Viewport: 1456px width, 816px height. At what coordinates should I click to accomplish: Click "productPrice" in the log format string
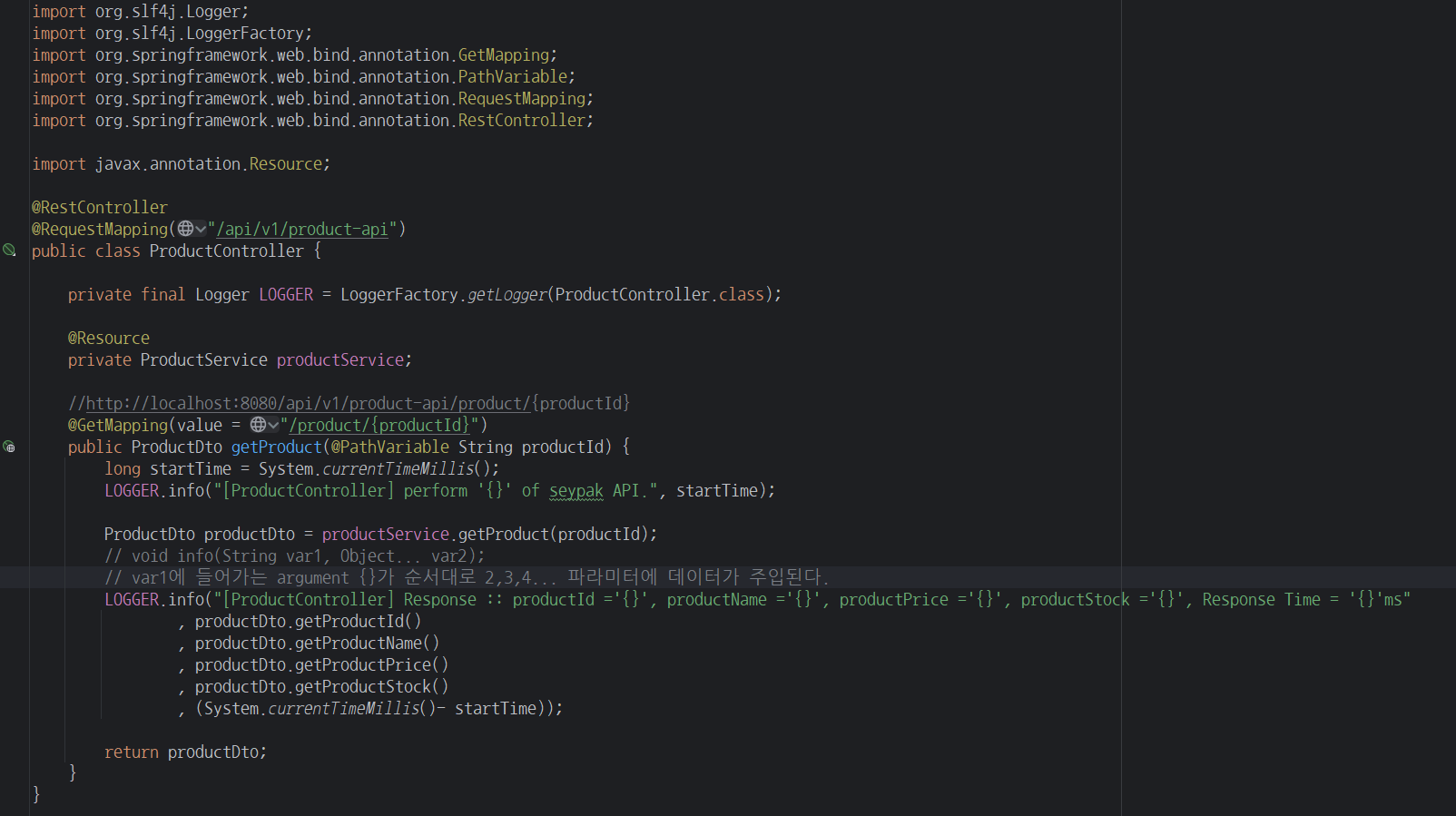tap(894, 600)
